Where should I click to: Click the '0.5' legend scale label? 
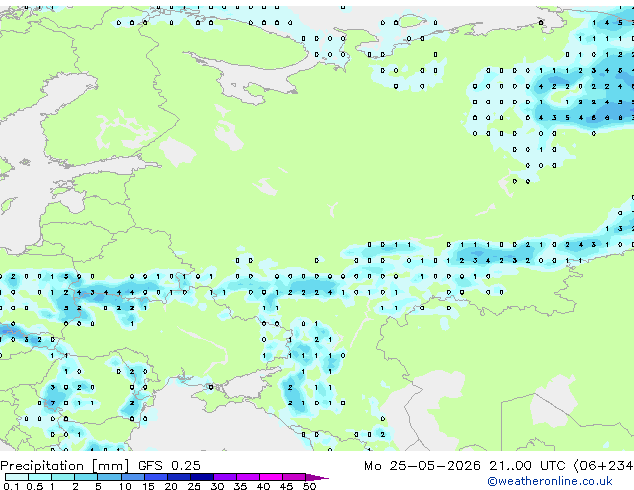(34, 486)
